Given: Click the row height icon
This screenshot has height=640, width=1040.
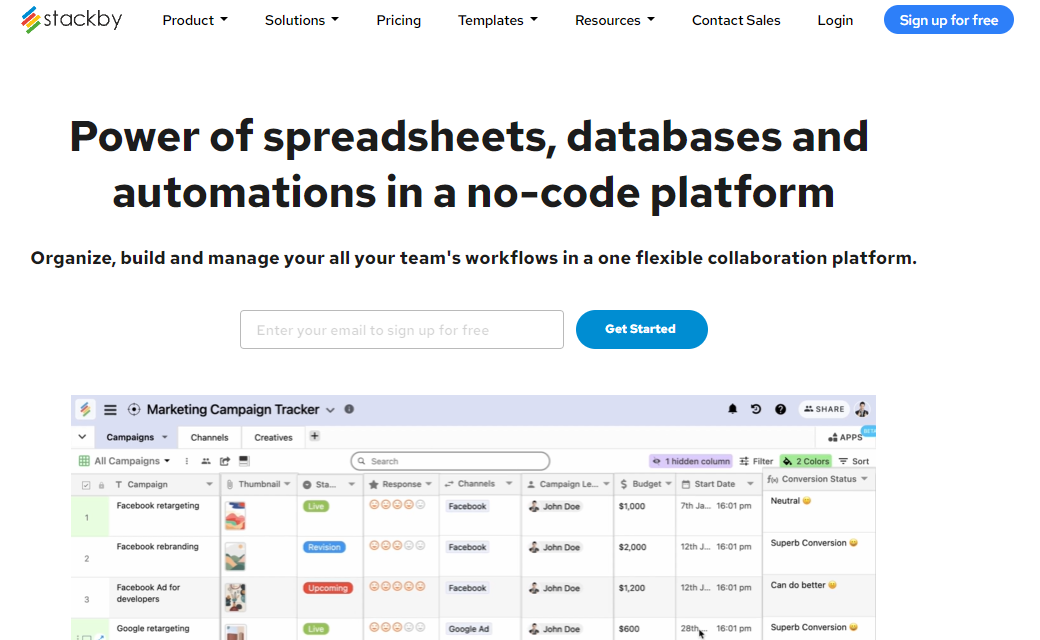Looking at the screenshot, I should click(244, 461).
